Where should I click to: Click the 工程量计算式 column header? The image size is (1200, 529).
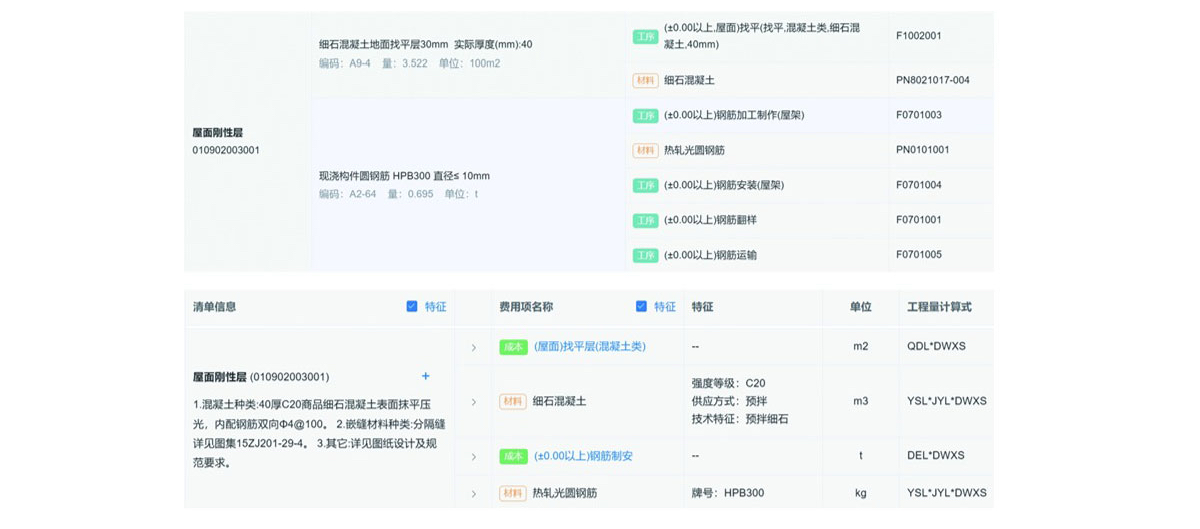[x=938, y=307]
